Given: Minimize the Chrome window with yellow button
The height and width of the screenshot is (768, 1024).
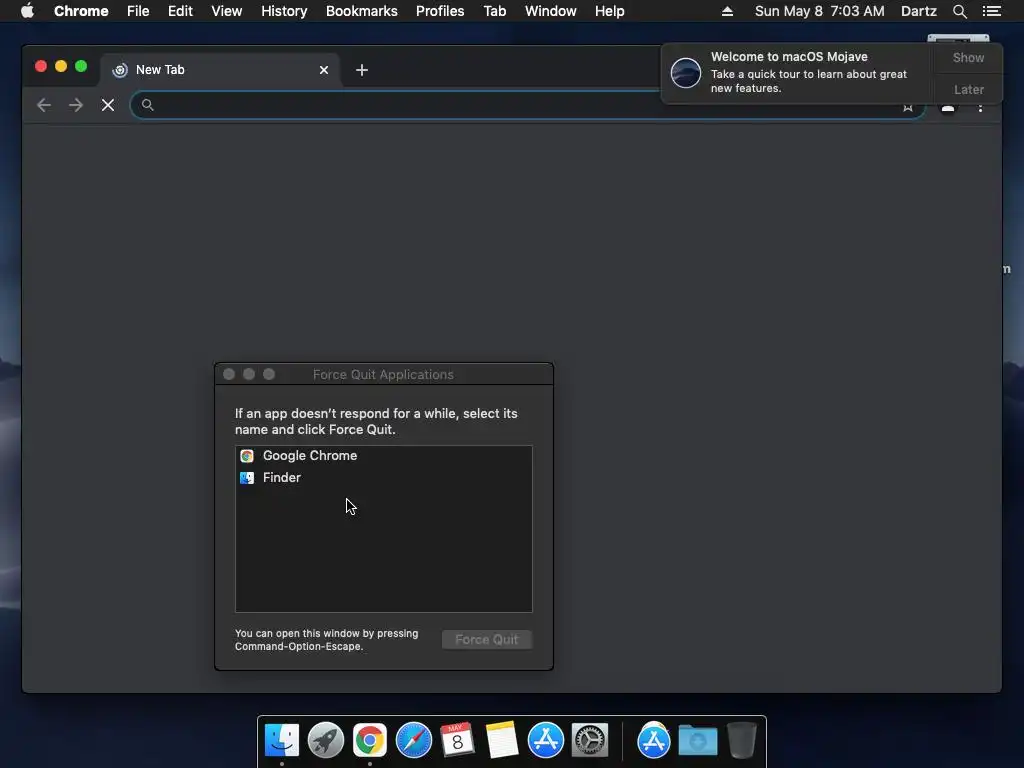Looking at the screenshot, I should [61, 67].
